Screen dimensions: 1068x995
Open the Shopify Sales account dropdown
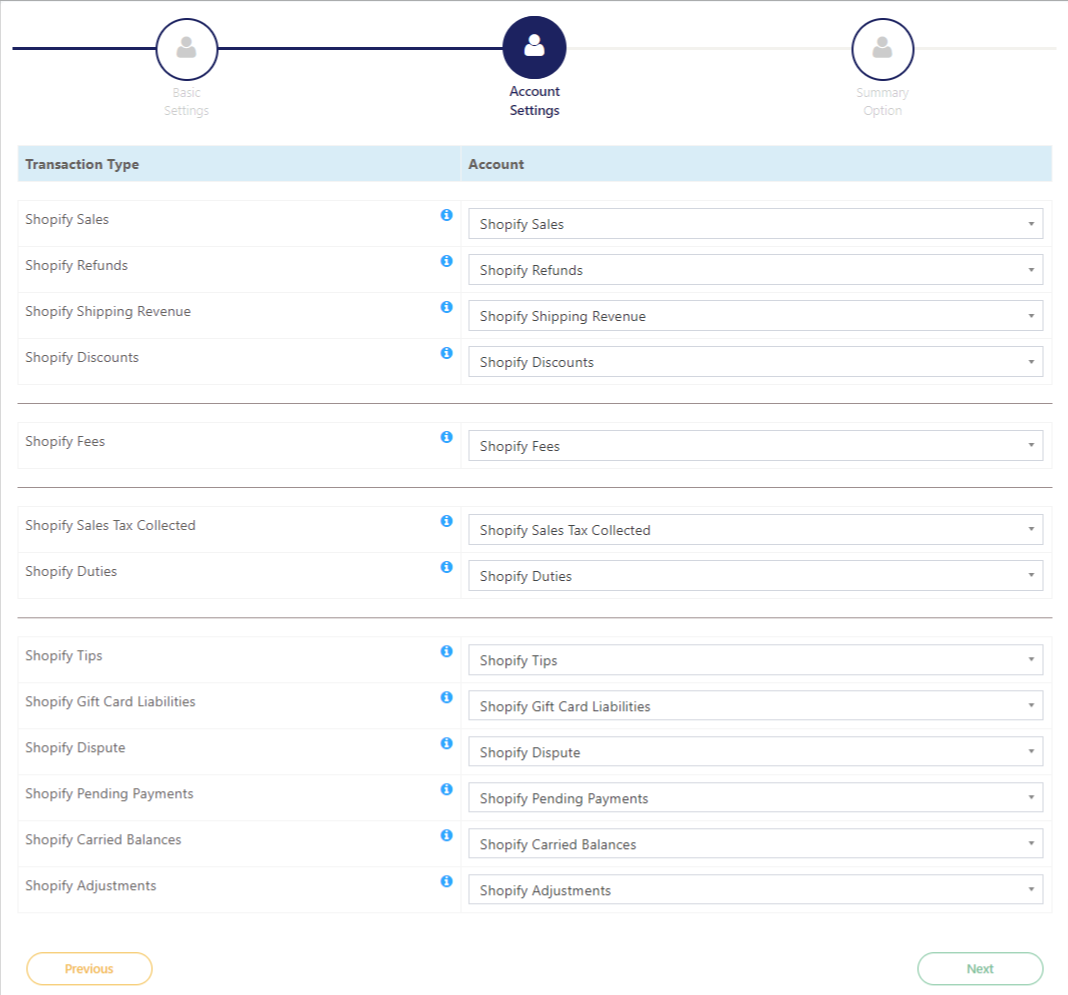[755, 224]
